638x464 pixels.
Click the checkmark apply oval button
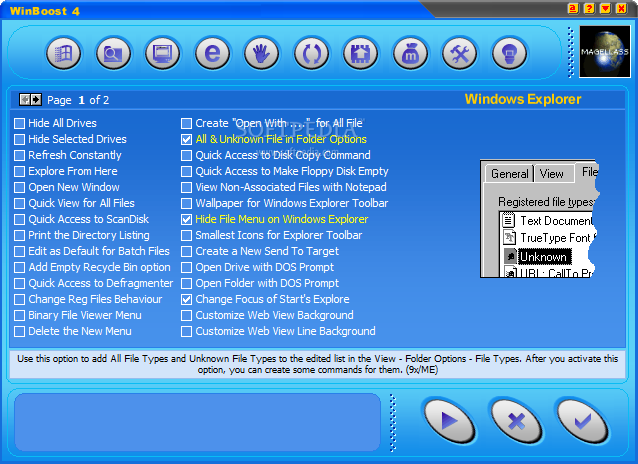(583, 421)
